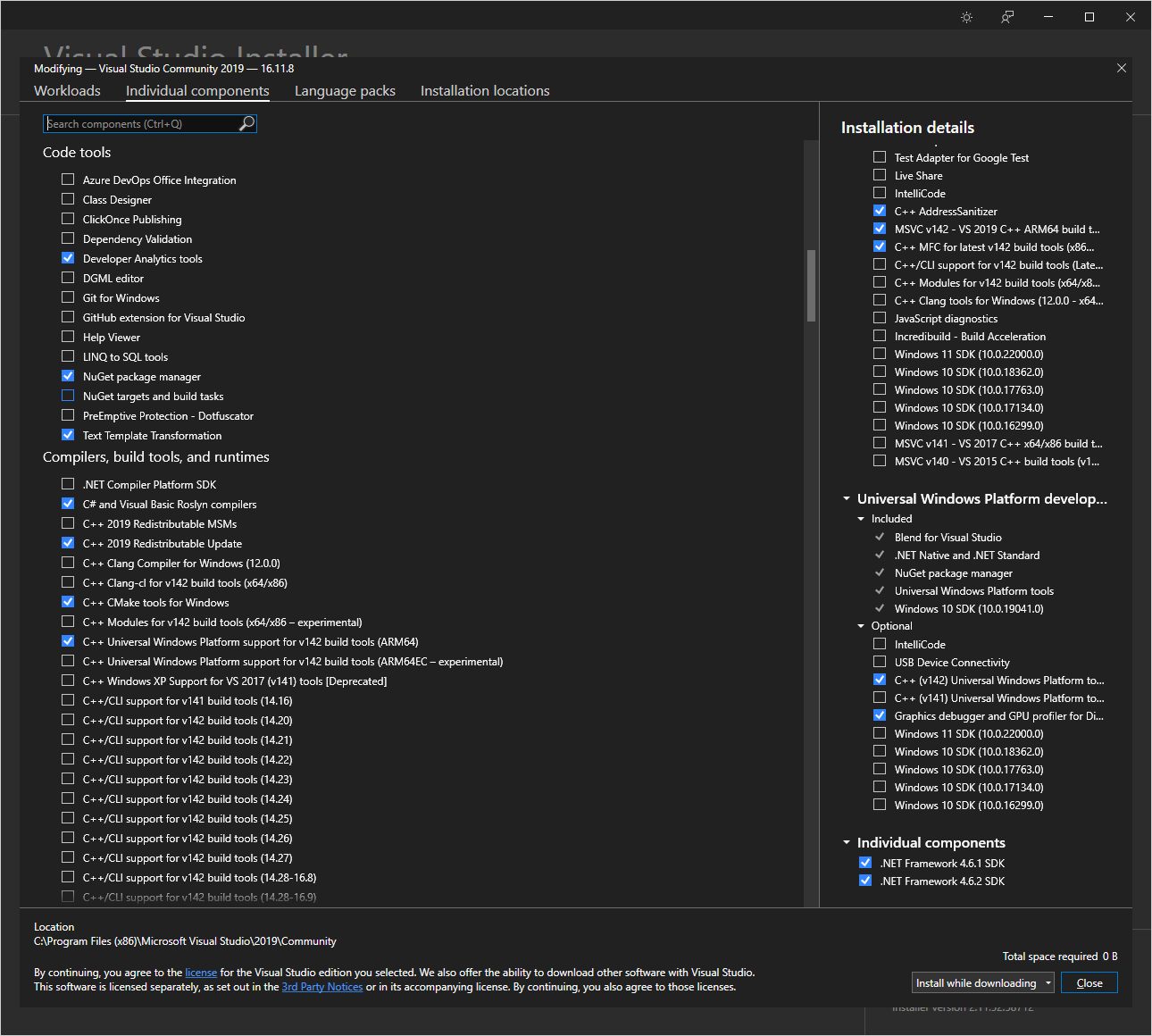This screenshot has height=1036, width=1152.
Task: Enable Git for Windows checkbox
Action: (68, 297)
